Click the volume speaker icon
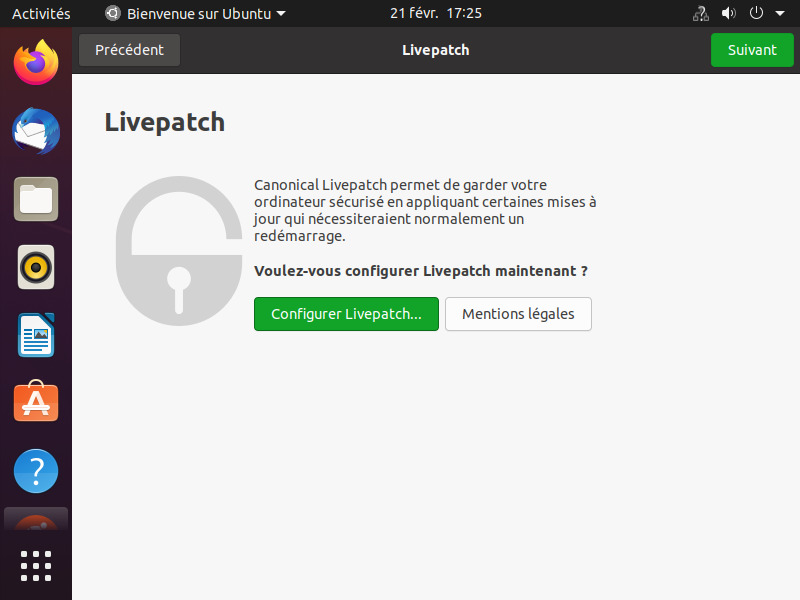This screenshot has height=600, width=800. click(728, 14)
